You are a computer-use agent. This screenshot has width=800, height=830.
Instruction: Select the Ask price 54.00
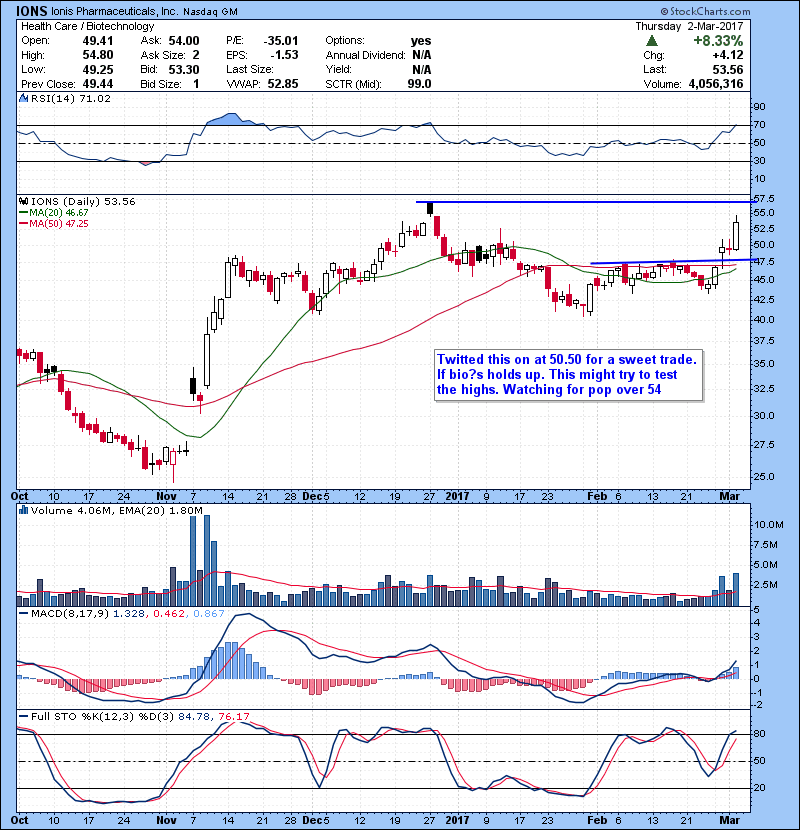point(184,41)
